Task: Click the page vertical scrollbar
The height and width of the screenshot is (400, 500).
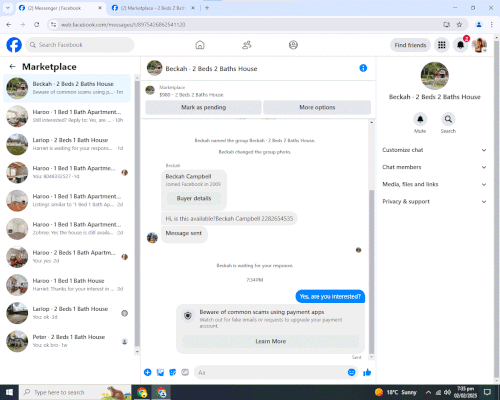Action: pos(496,209)
